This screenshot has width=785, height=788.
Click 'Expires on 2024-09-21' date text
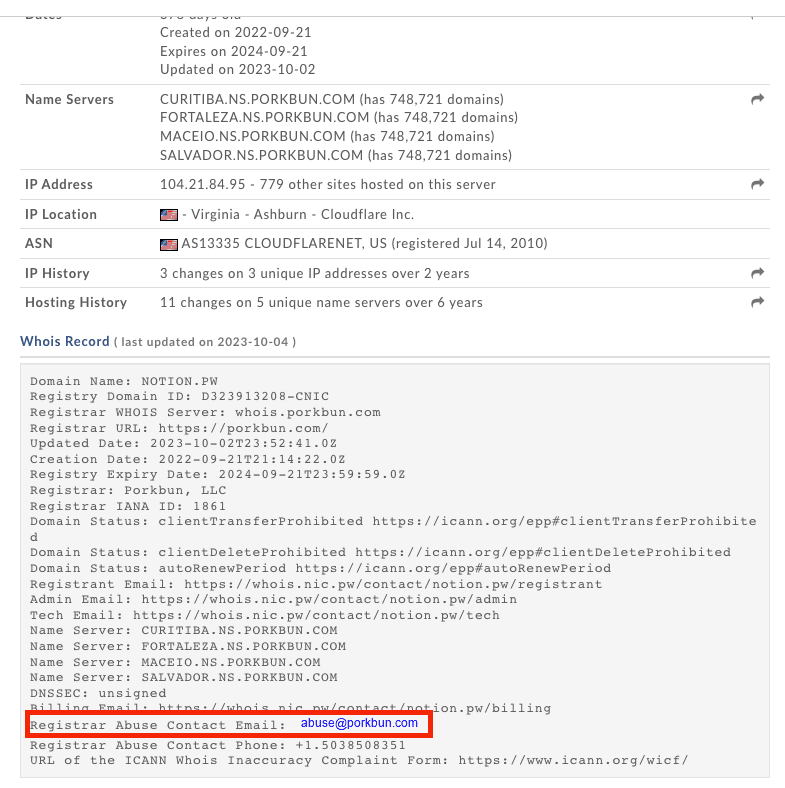(x=234, y=51)
